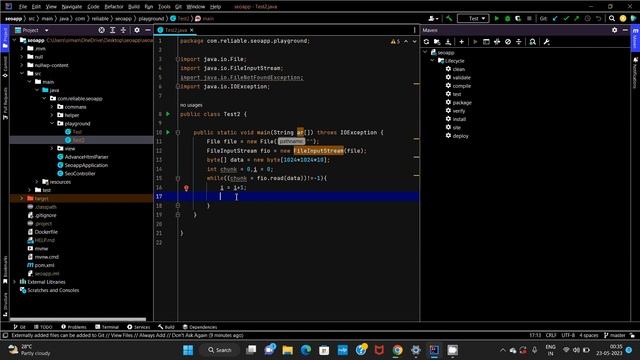This screenshot has height=360, width=640.
Task: Open the Project view selector dropdown
Action: [x=31, y=30]
